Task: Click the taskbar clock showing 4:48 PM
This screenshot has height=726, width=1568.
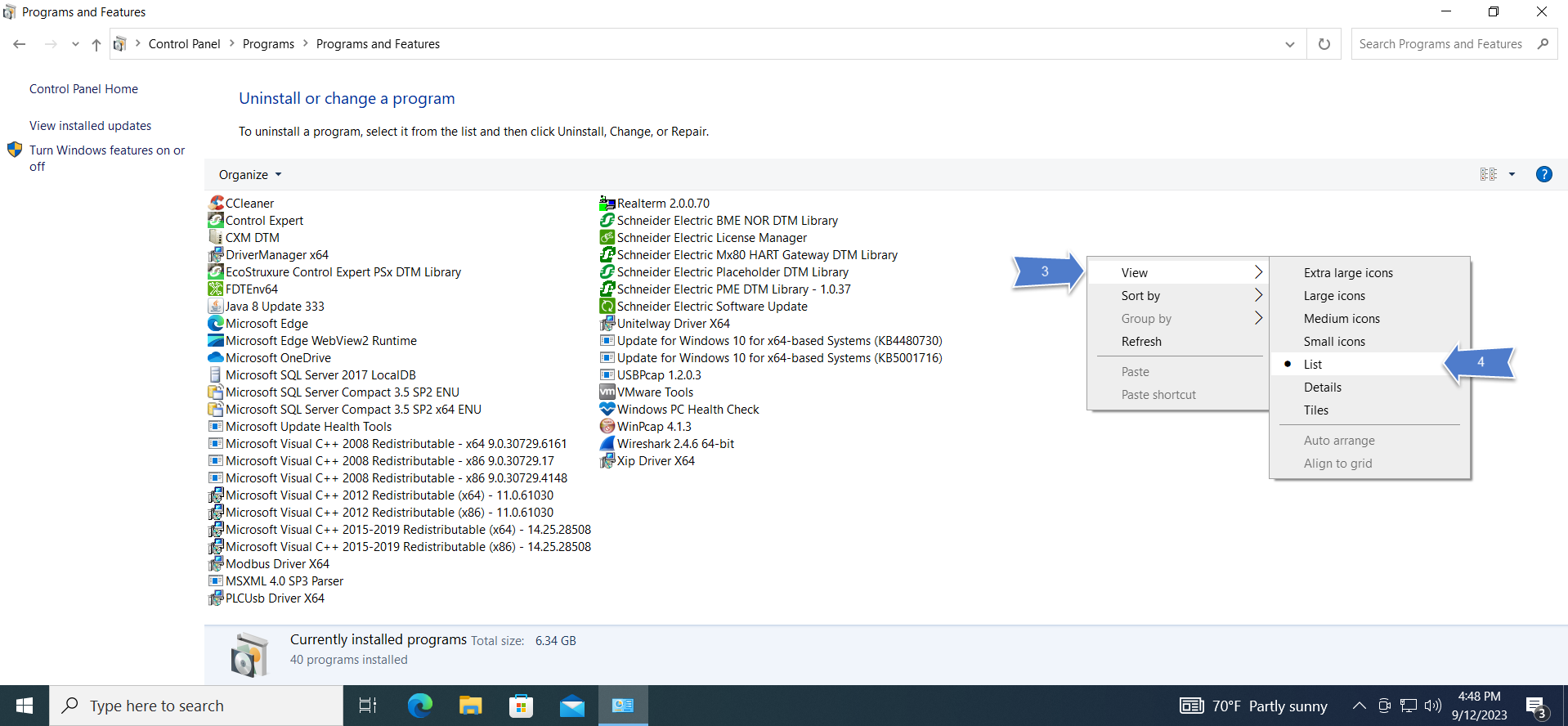Action: coord(1479,706)
